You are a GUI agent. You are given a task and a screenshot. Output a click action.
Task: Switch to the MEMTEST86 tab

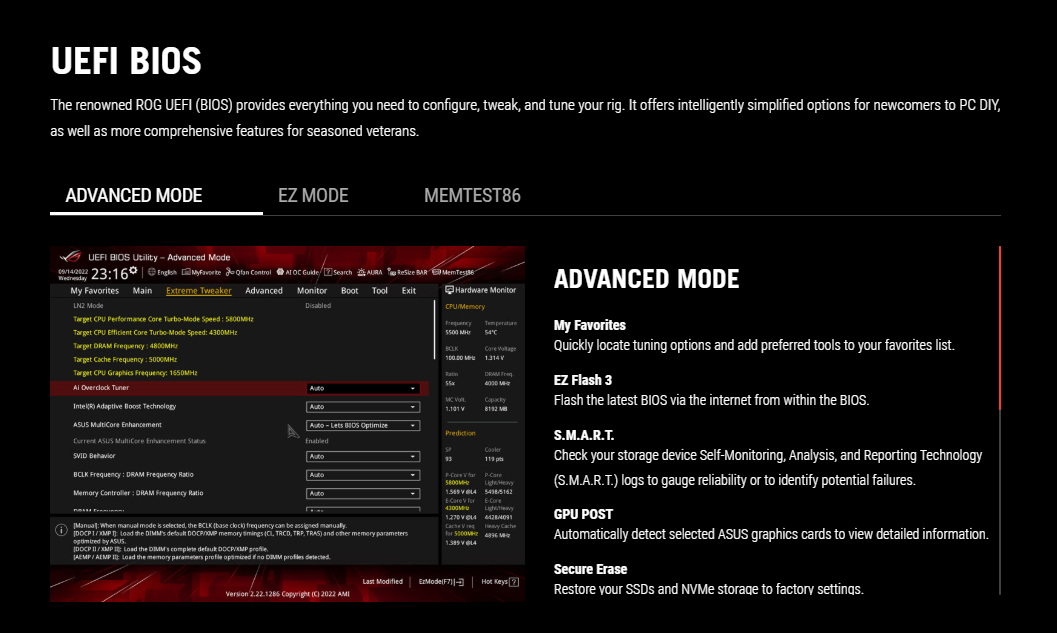472,195
